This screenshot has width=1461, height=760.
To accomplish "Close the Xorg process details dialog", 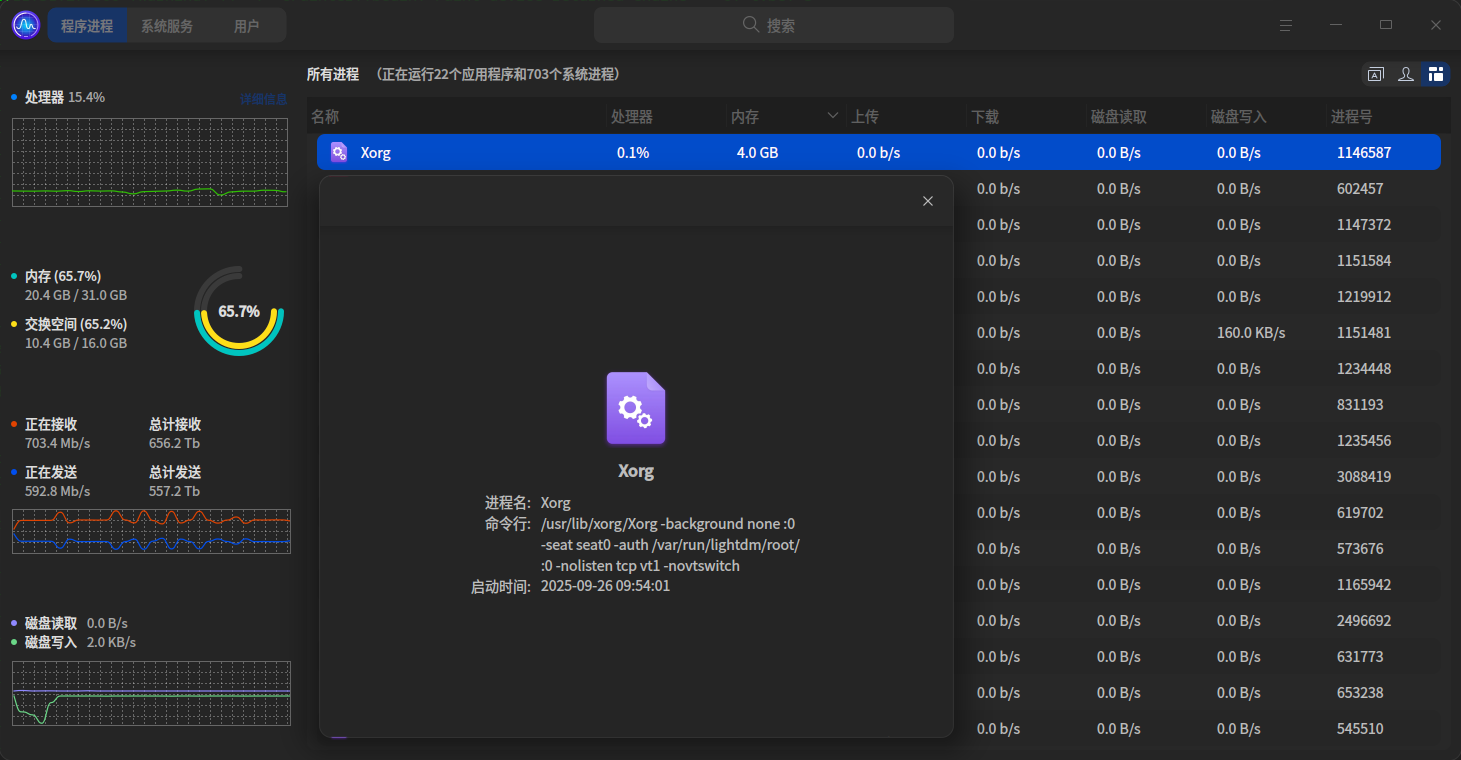I will tap(928, 201).
